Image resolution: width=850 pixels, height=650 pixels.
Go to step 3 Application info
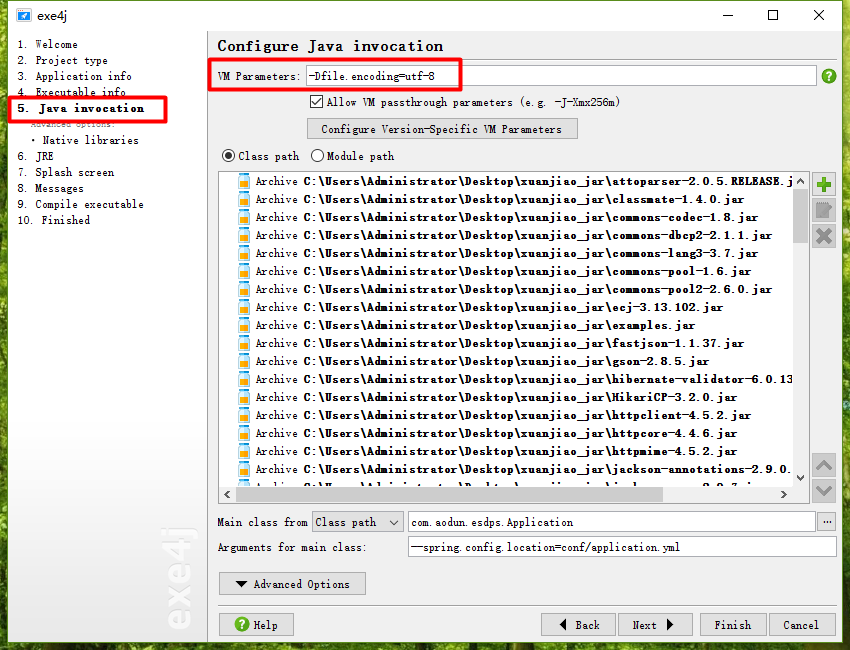click(x=74, y=76)
